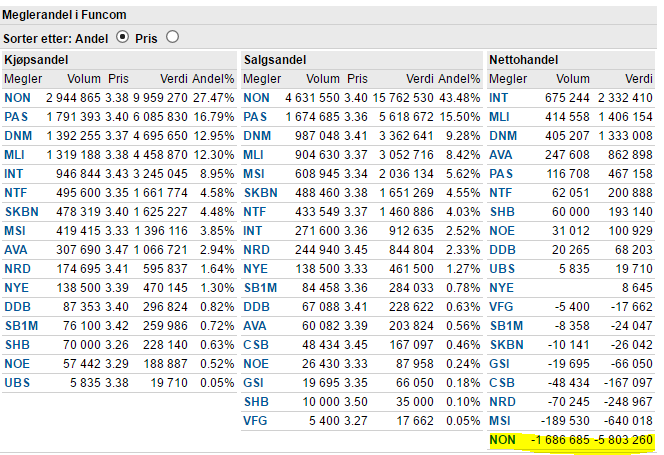Open VFG broker link in Salgsandel table

point(255,421)
